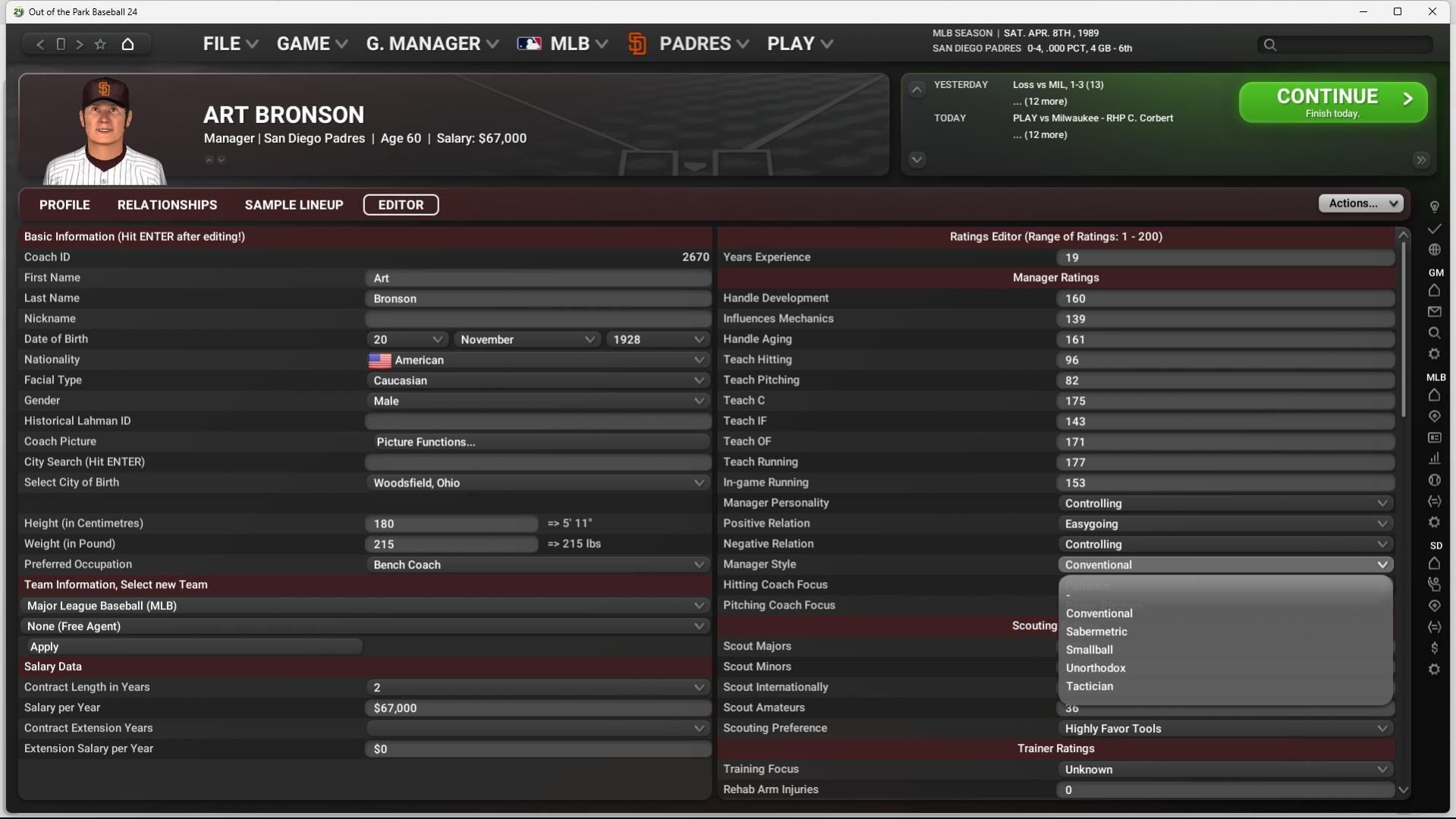Open the home icon under the SD label
1456x819 pixels.
[x=1434, y=564]
